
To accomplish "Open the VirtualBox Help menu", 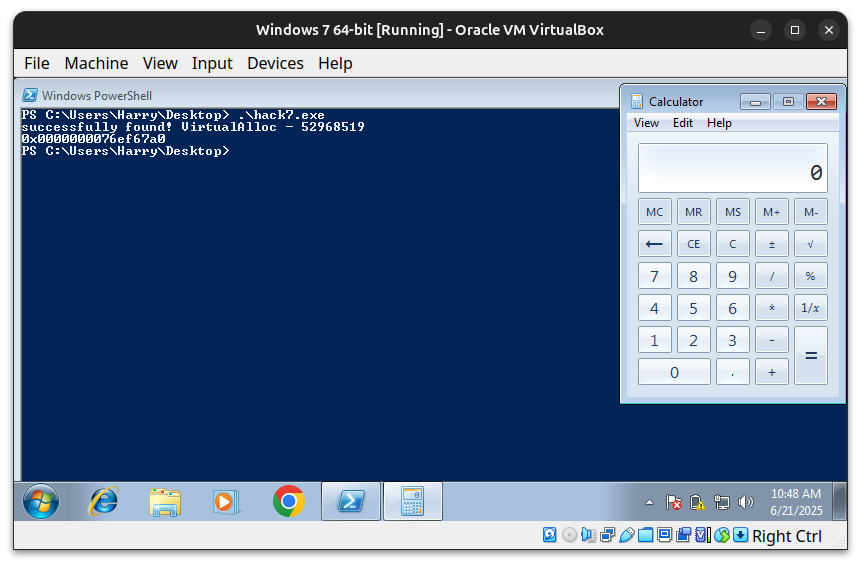I will [x=335, y=63].
